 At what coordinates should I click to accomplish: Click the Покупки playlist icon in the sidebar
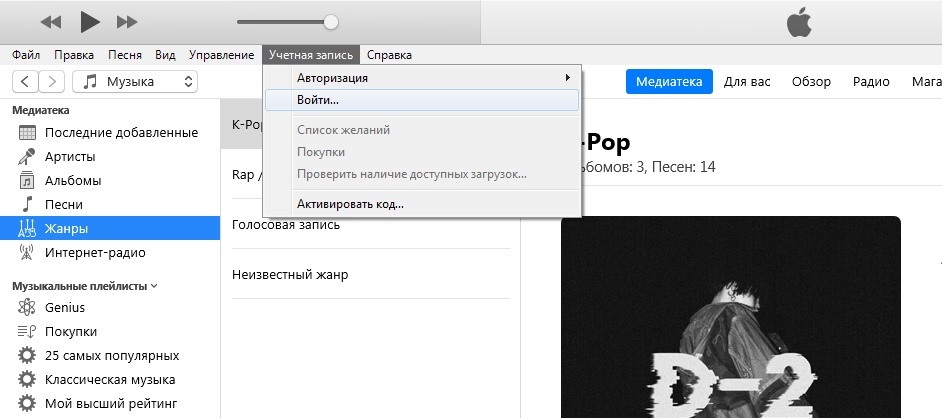tap(27, 332)
